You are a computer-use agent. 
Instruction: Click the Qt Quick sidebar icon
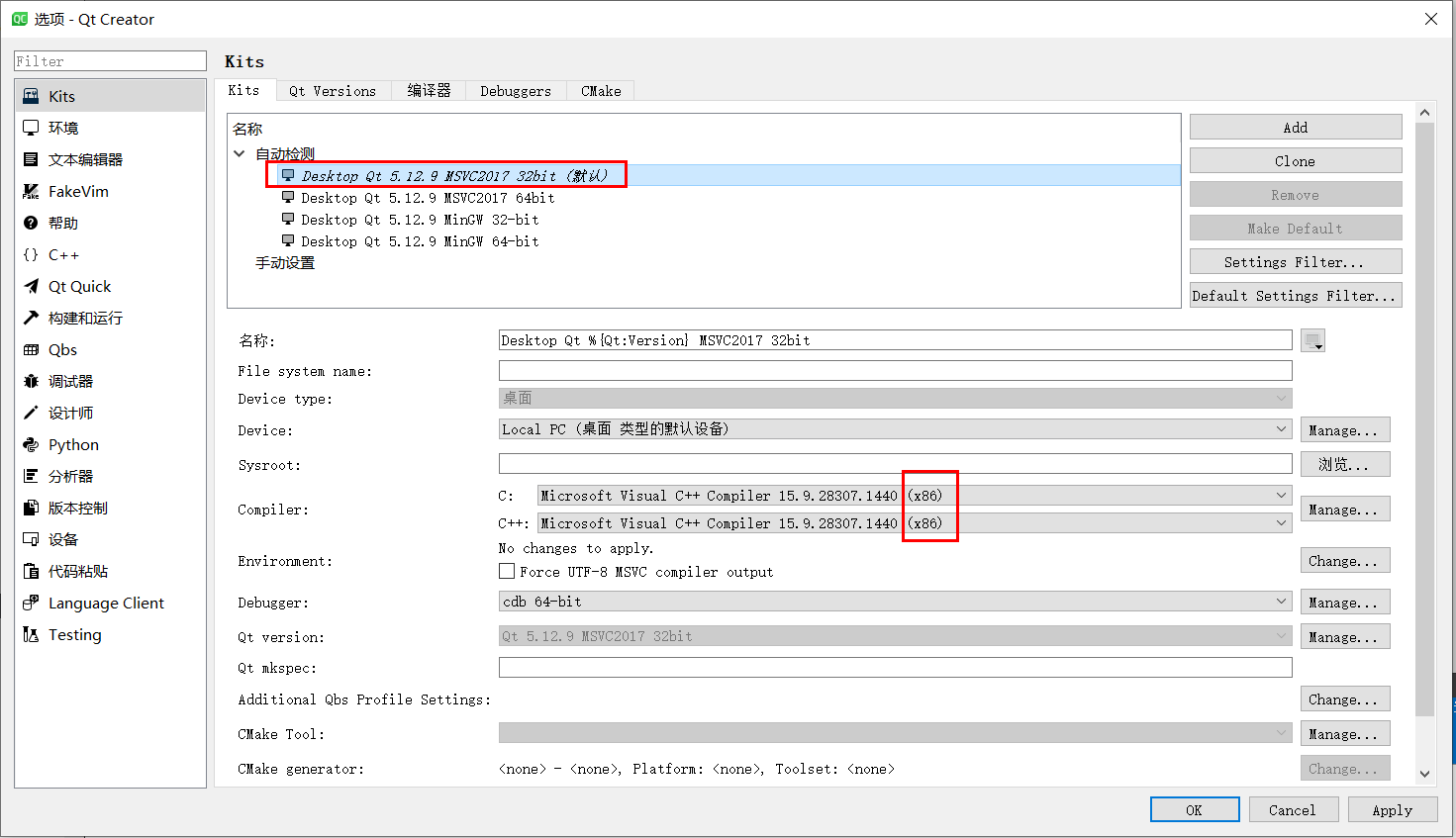point(30,286)
